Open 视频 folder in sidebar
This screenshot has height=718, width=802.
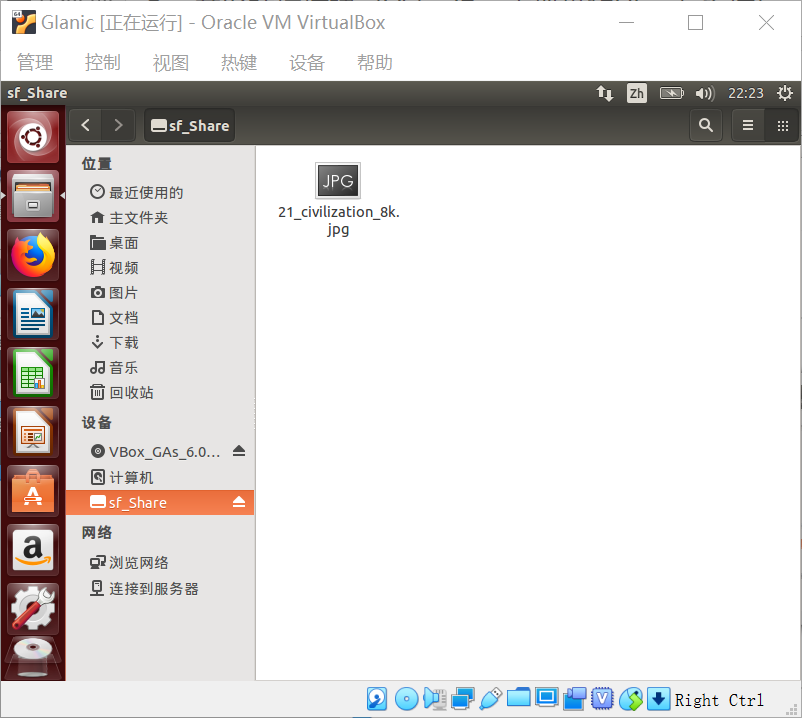tap(160, 267)
